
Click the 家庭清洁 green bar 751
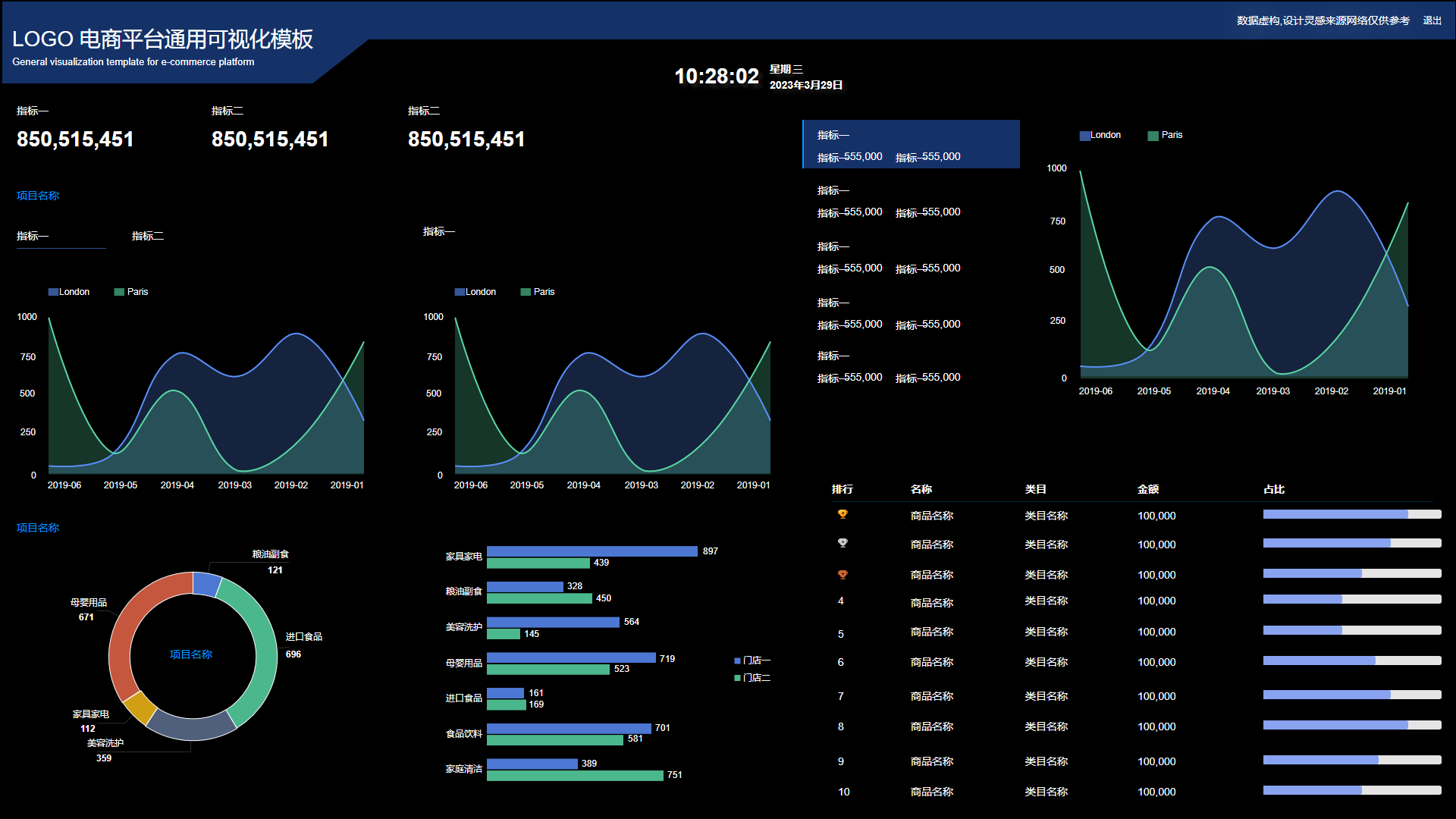coord(575,775)
